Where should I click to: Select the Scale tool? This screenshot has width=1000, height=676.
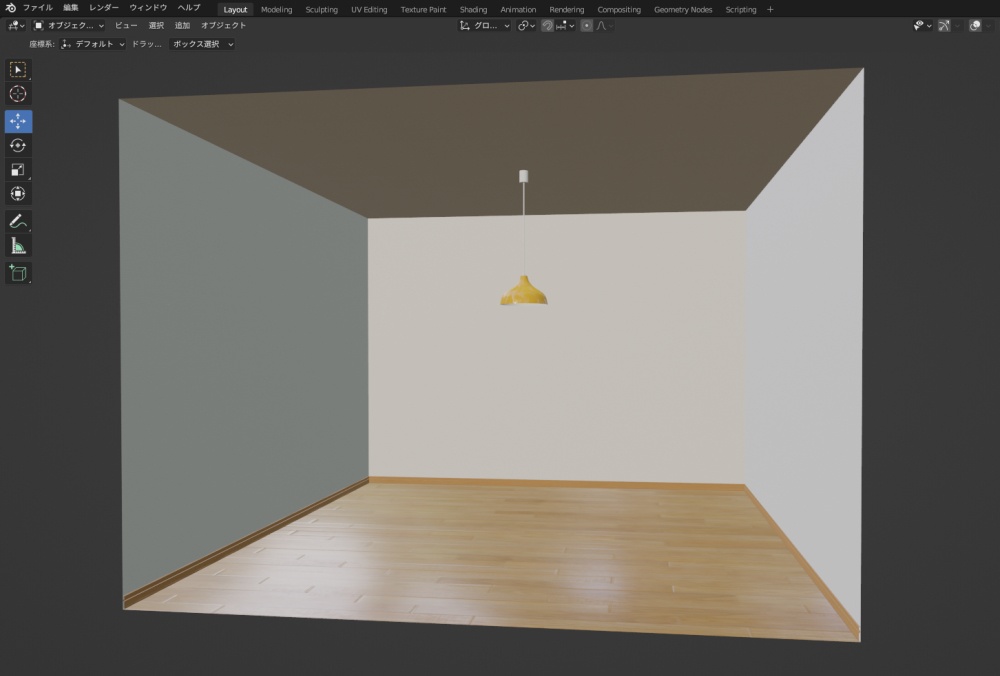(18, 169)
